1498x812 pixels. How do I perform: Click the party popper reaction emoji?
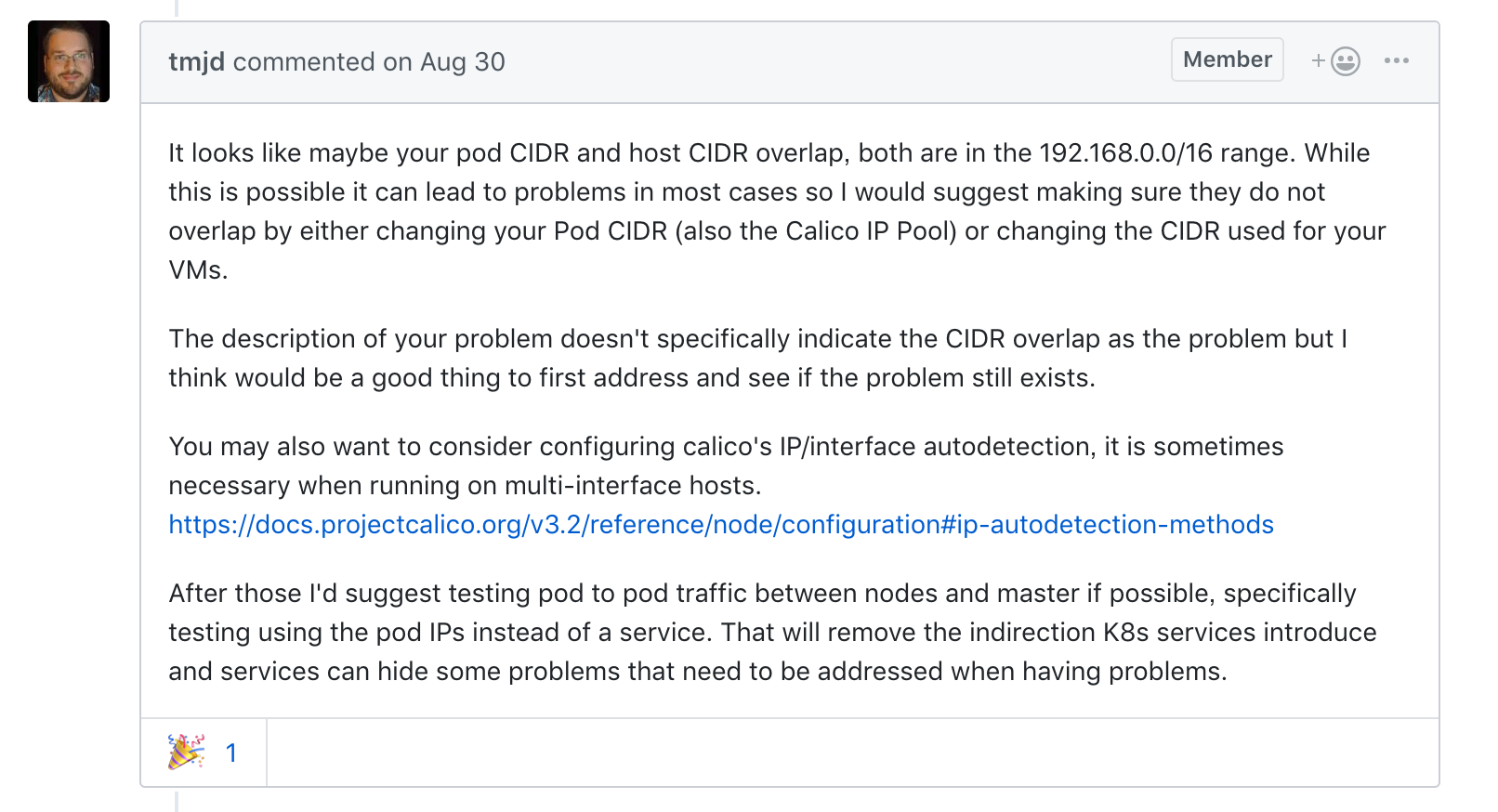click(186, 752)
